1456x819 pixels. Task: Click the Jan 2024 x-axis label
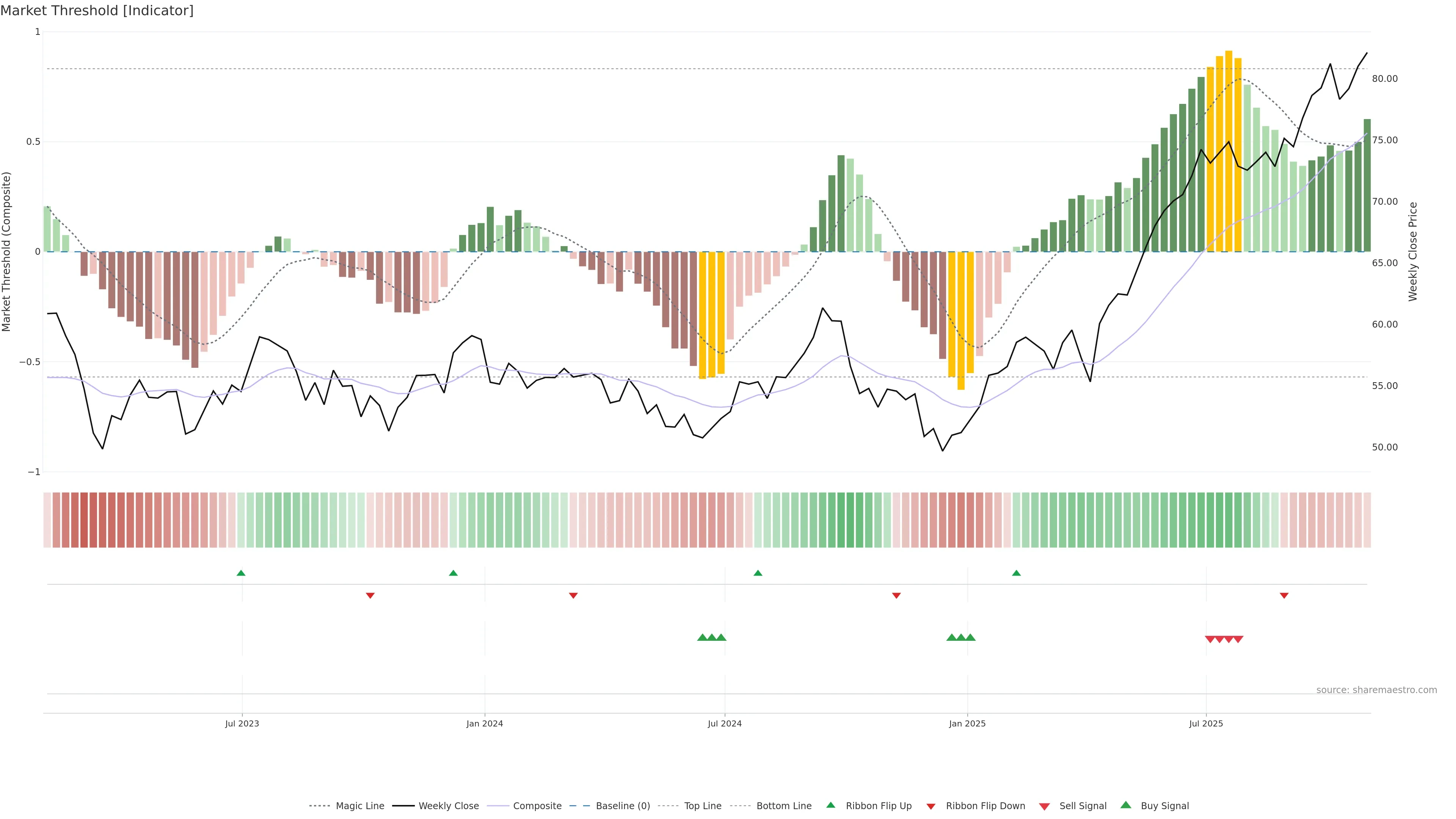click(x=485, y=723)
